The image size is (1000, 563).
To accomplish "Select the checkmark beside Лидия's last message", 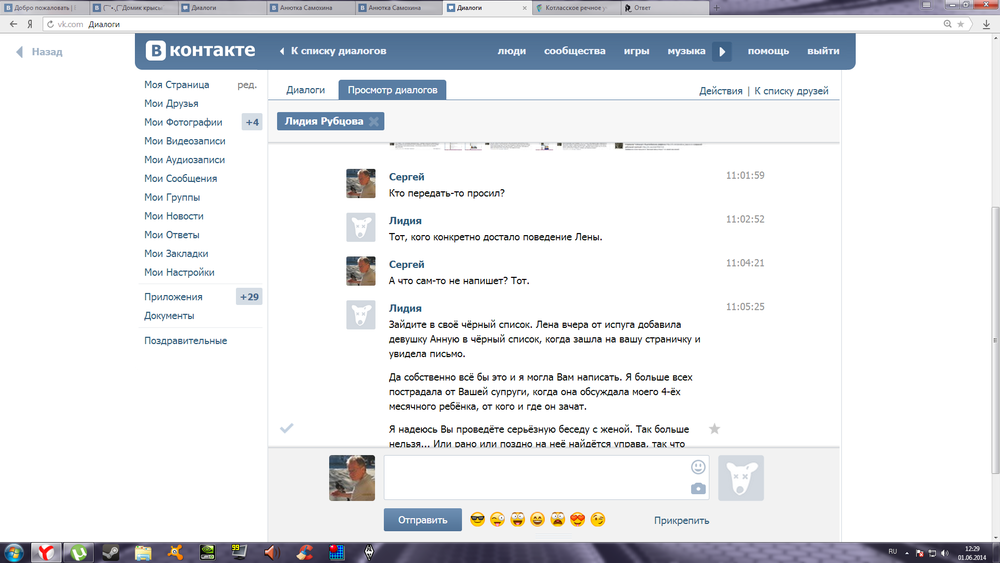I will point(287,428).
